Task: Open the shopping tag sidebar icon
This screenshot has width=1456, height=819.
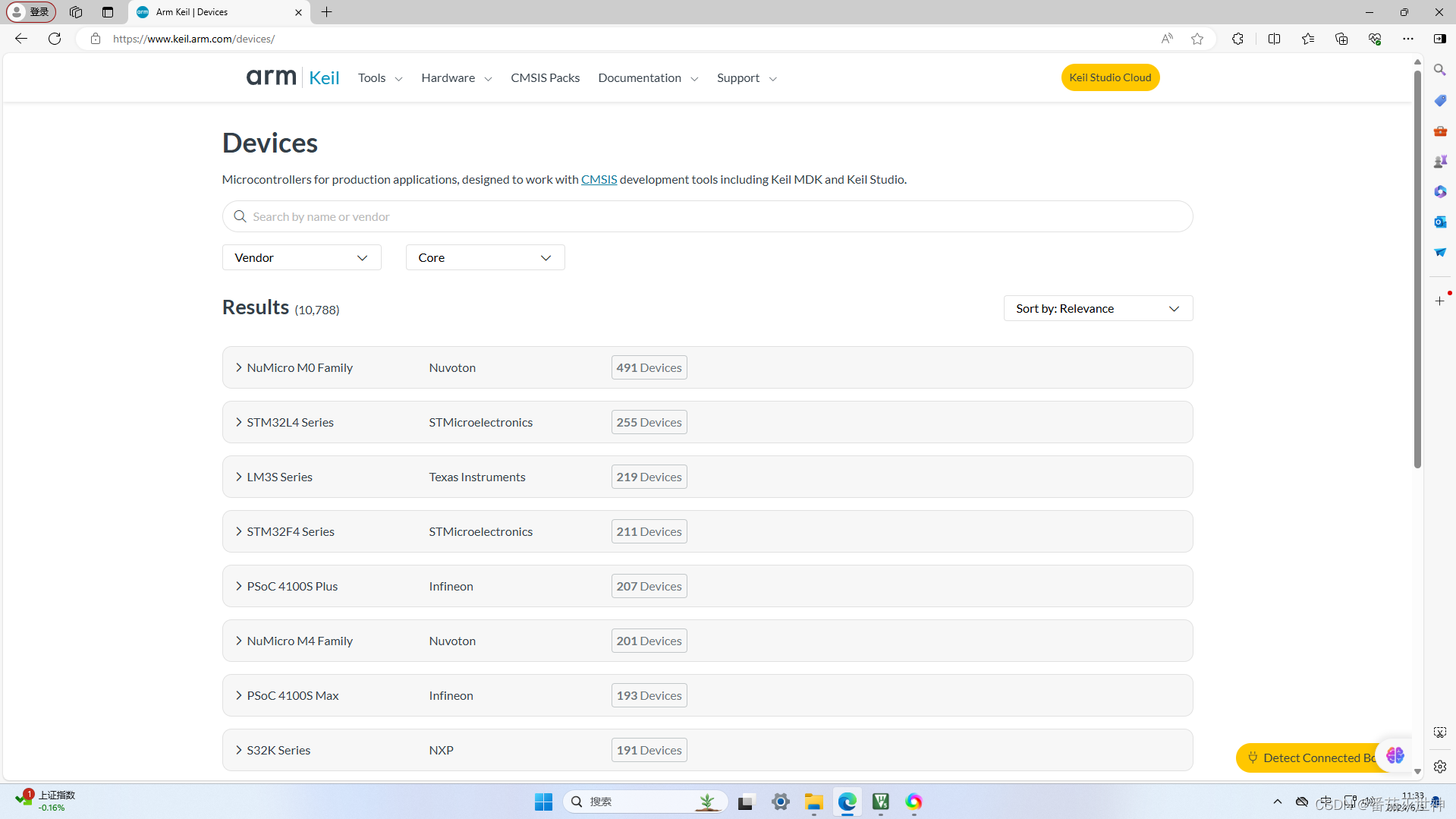Action: 1440,100
